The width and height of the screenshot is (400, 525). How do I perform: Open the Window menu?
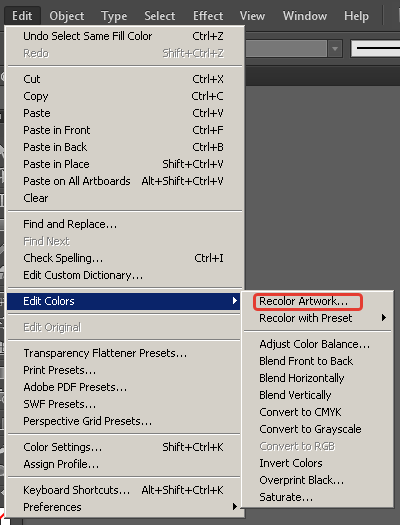(x=305, y=16)
